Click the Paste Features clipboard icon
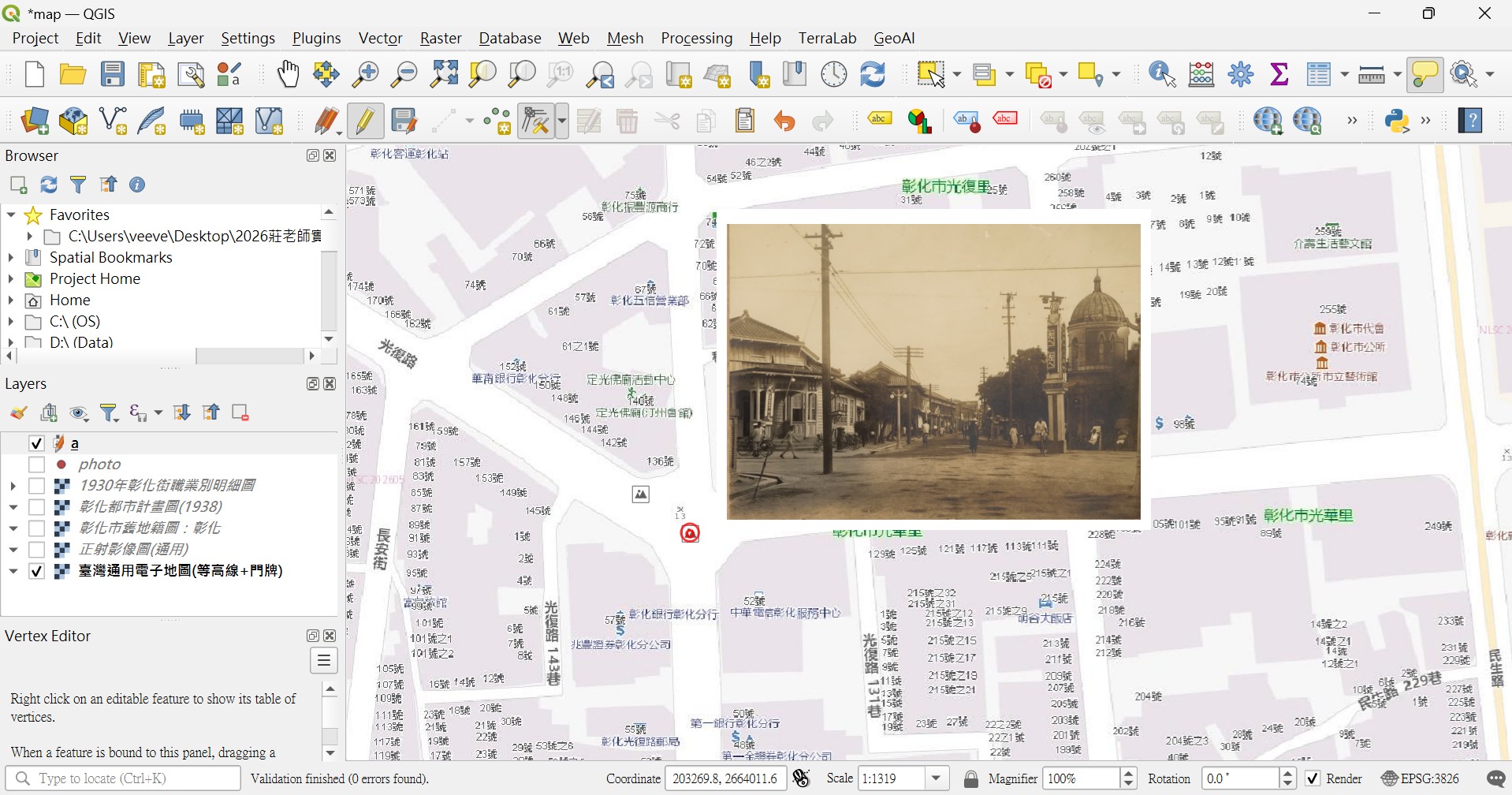 tap(745, 121)
